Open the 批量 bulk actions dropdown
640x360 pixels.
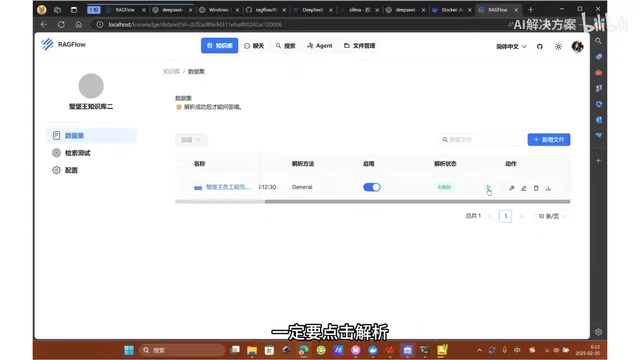pos(191,140)
